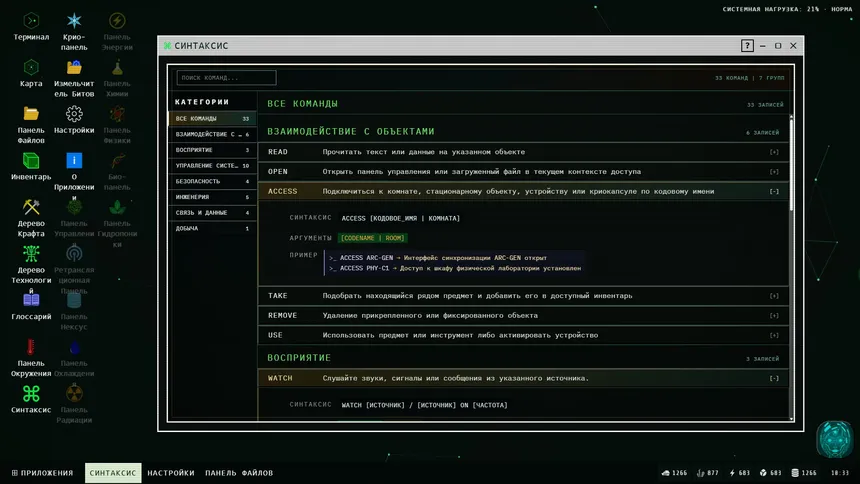Collapse the ACCESS command entry
The height and width of the screenshot is (484, 860).
pos(523,192)
